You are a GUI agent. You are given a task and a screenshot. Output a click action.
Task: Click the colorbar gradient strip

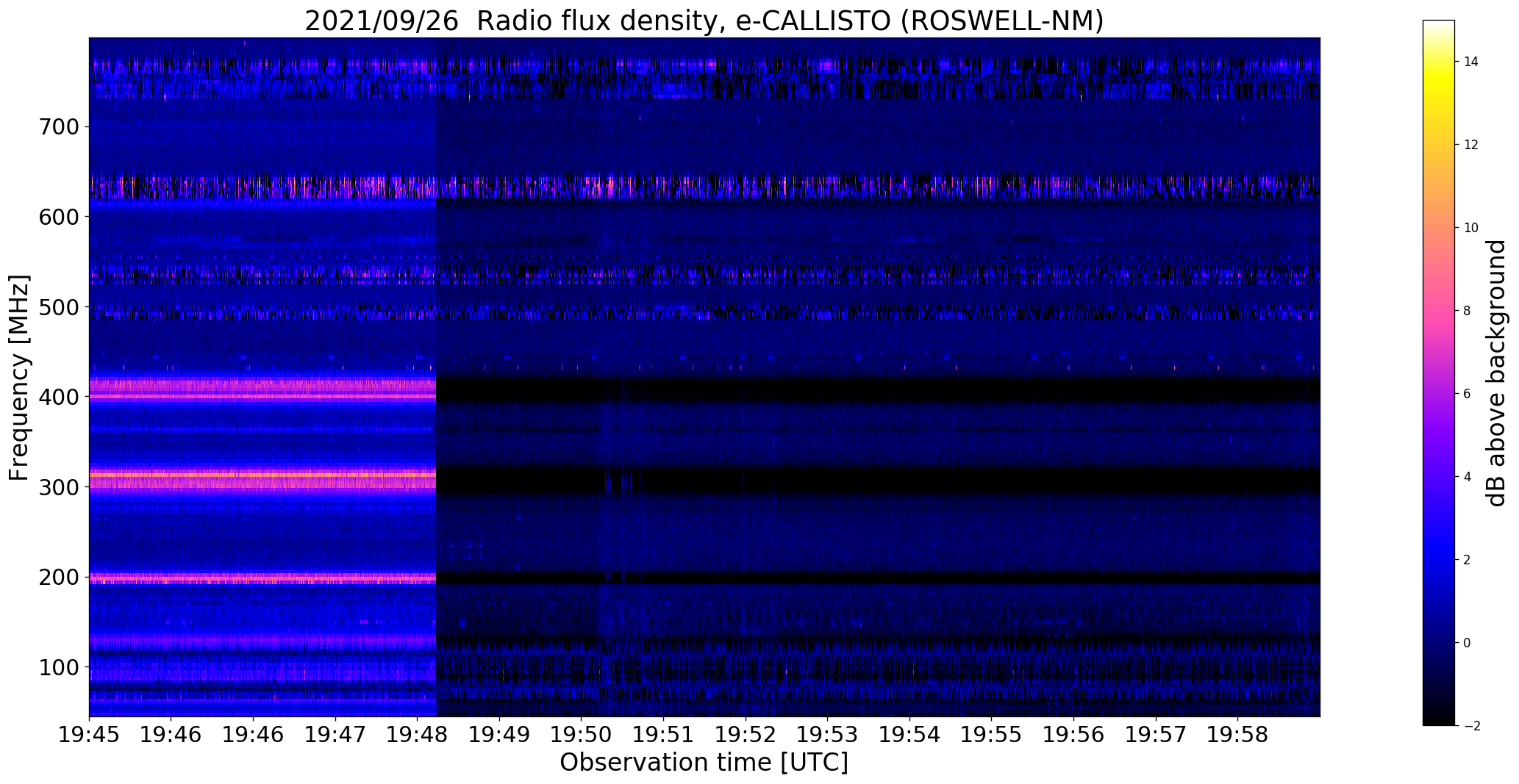[1439, 373]
